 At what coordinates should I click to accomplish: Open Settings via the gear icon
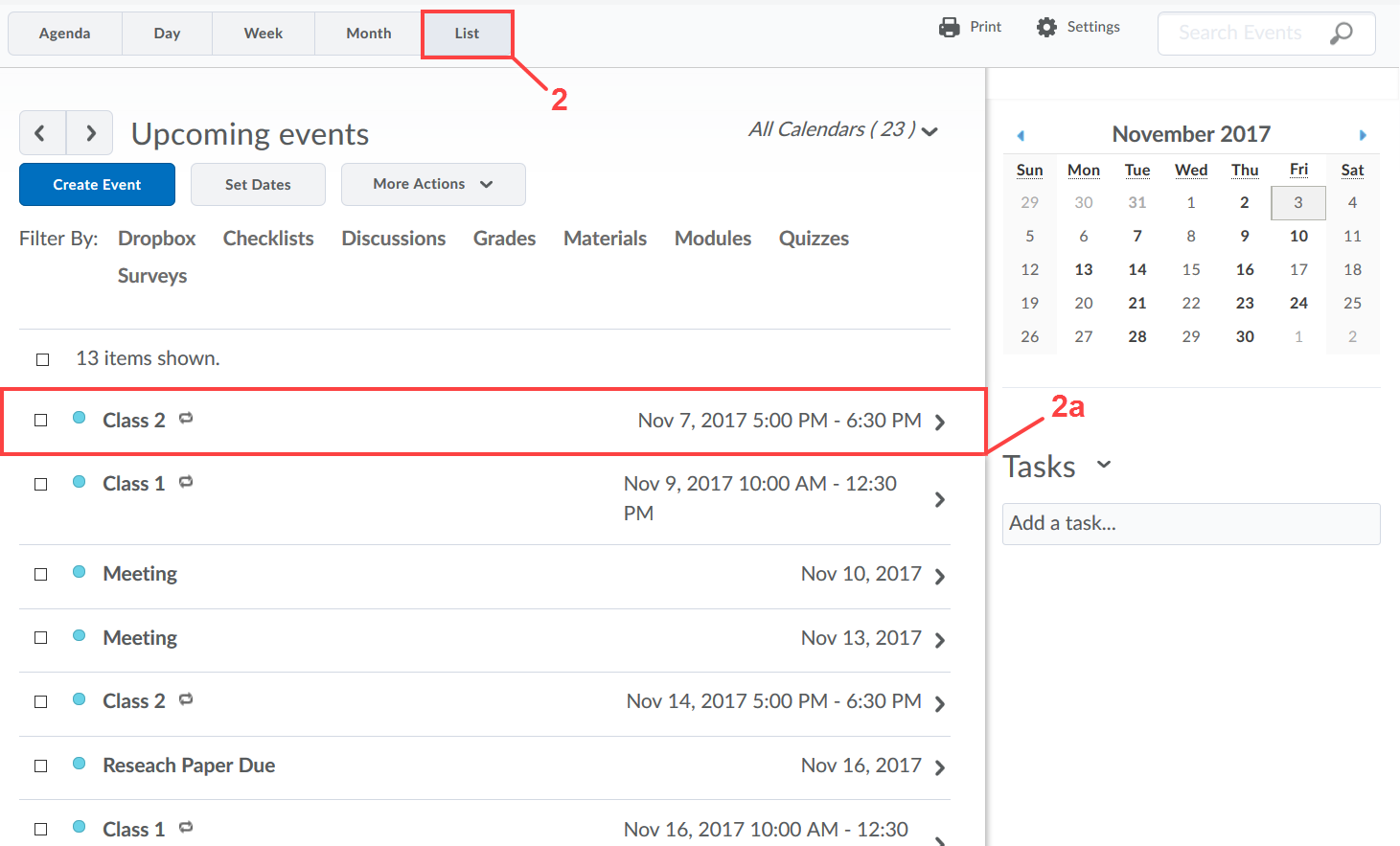(1046, 28)
